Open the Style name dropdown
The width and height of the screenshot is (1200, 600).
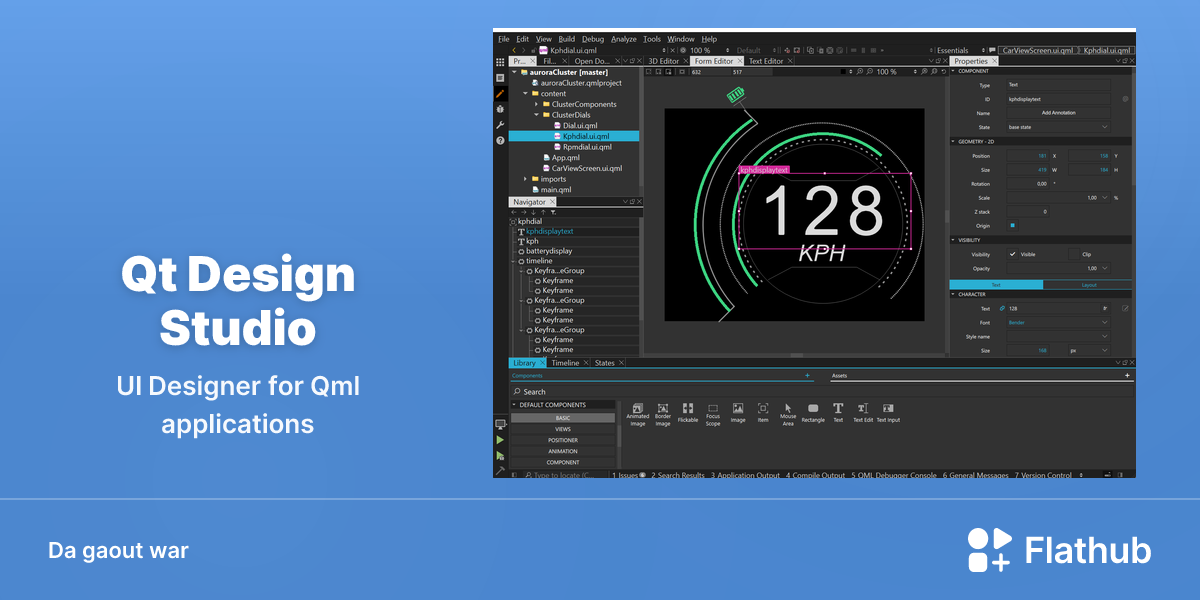pos(1058,336)
